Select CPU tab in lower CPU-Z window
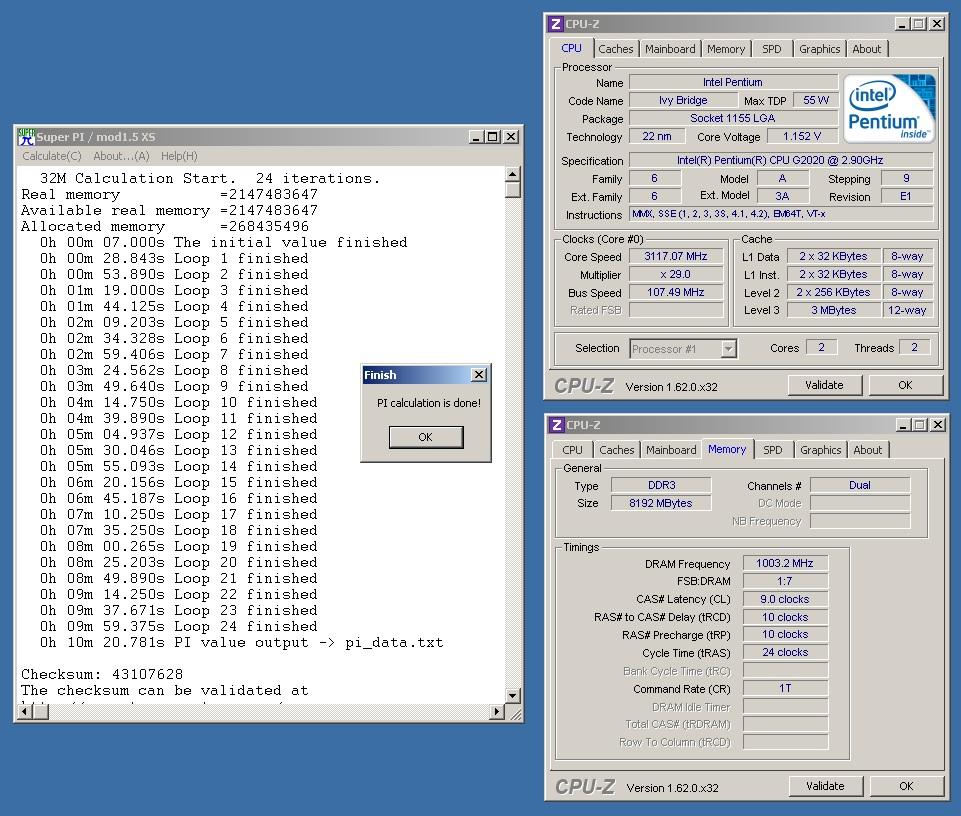Image resolution: width=961 pixels, height=816 pixels. pyautogui.click(x=572, y=450)
